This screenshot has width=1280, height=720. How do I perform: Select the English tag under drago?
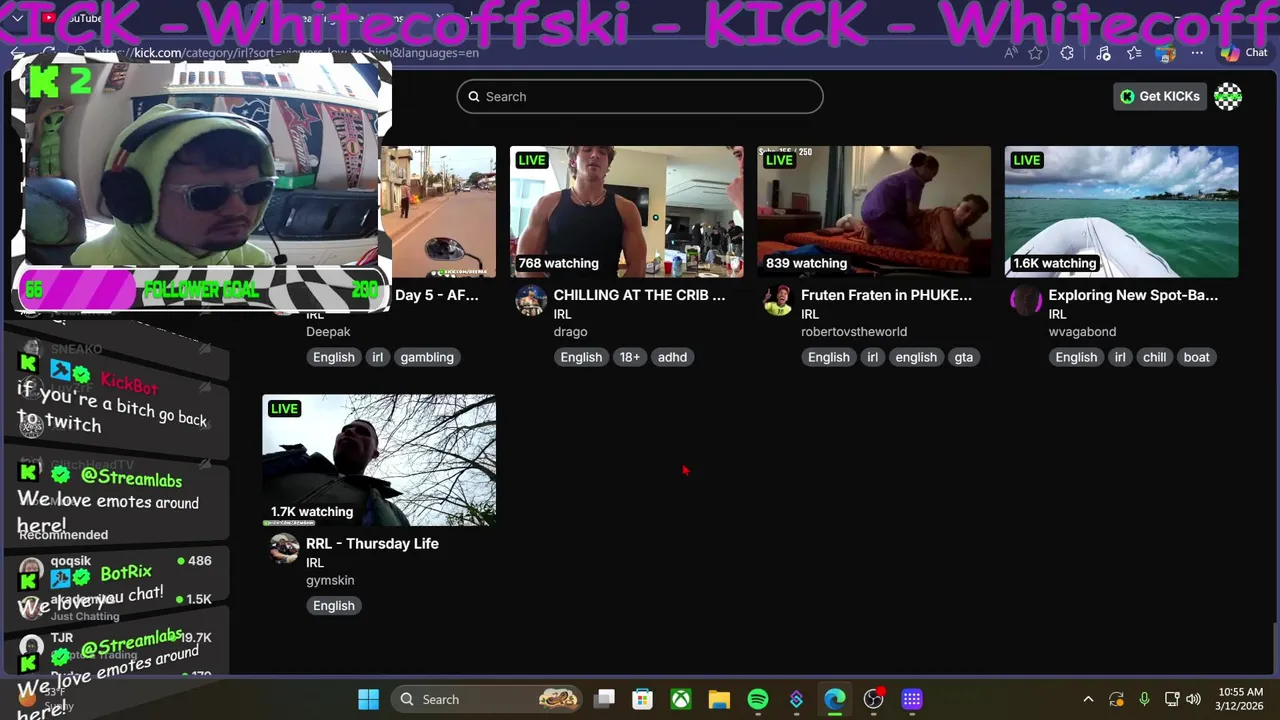coord(581,357)
